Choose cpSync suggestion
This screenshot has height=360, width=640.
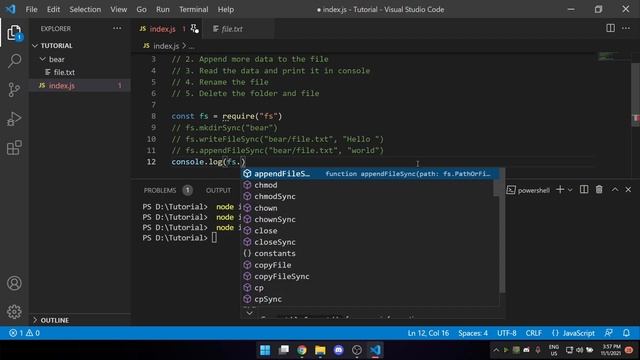tap(369, 299)
